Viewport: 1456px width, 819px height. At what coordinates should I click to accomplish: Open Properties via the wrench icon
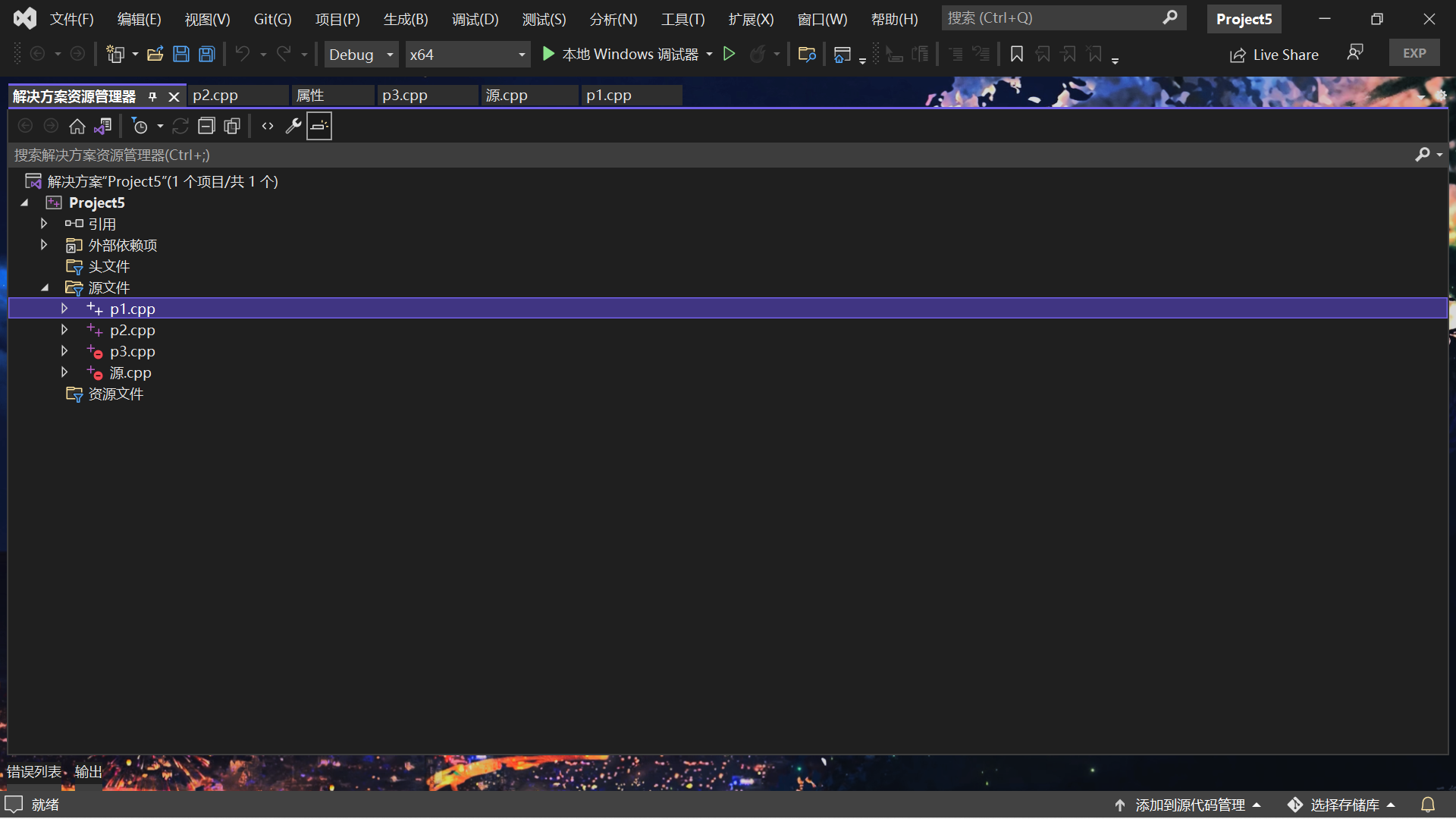point(293,126)
